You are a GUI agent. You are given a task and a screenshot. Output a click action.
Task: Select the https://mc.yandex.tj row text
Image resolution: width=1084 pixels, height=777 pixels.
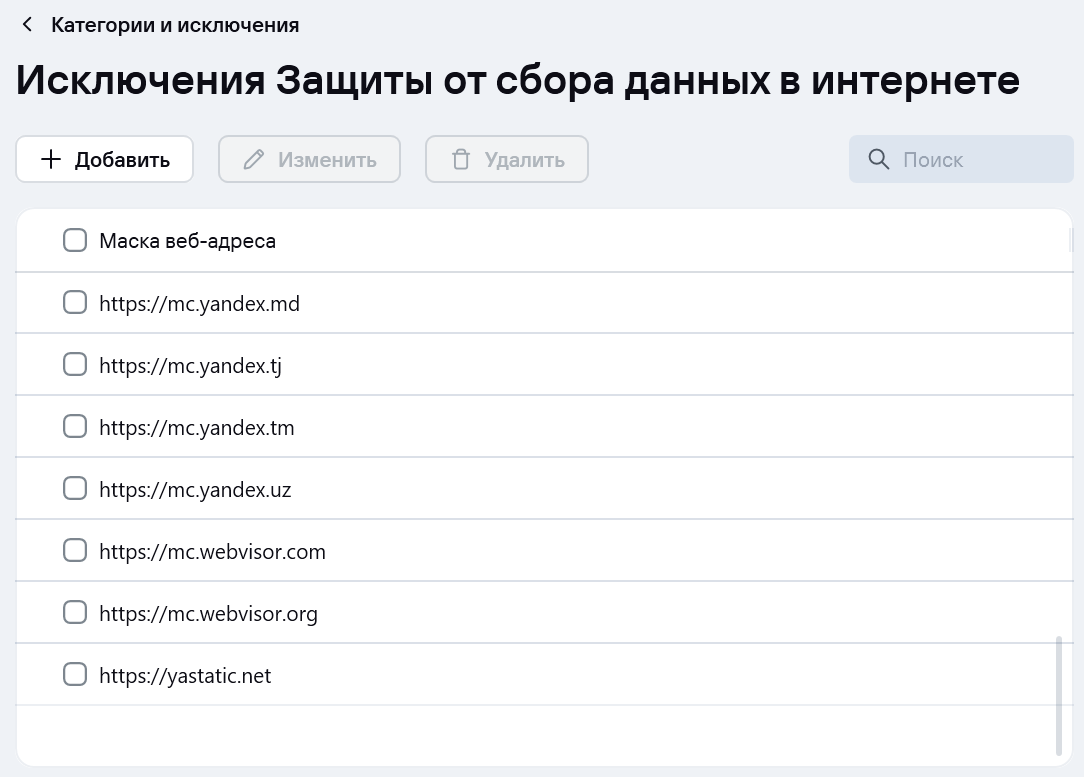(190, 366)
